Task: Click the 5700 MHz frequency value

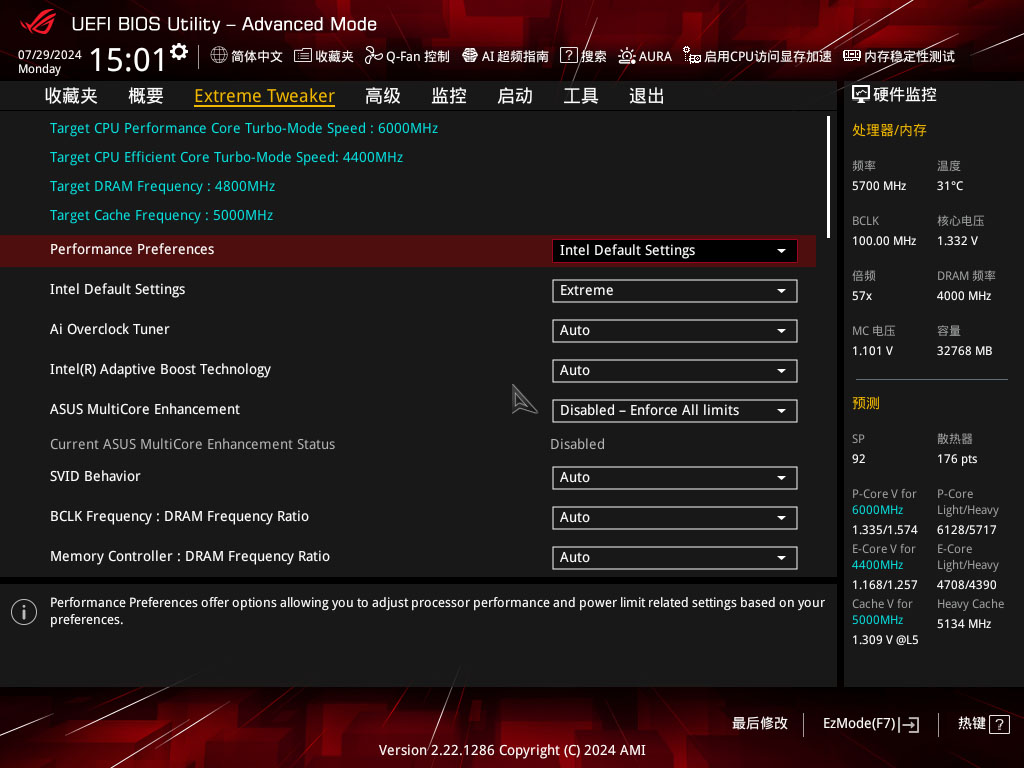Action: coord(879,186)
